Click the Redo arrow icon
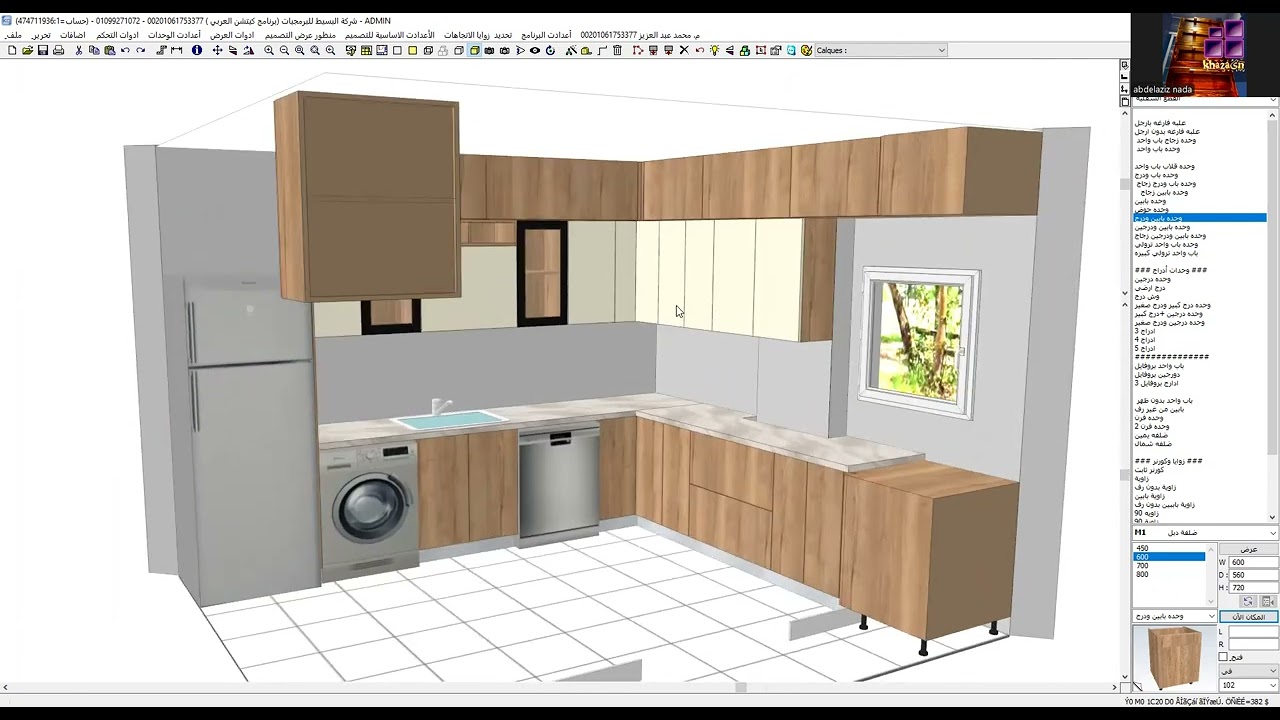The image size is (1280, 720). (141, 50)
